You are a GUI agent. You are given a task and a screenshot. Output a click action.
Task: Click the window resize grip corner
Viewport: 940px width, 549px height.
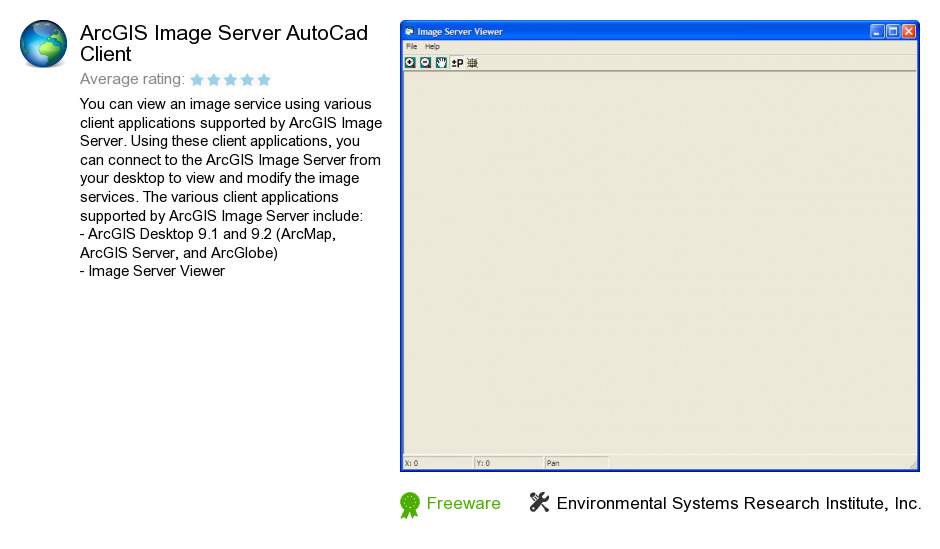tap(912, 464)
